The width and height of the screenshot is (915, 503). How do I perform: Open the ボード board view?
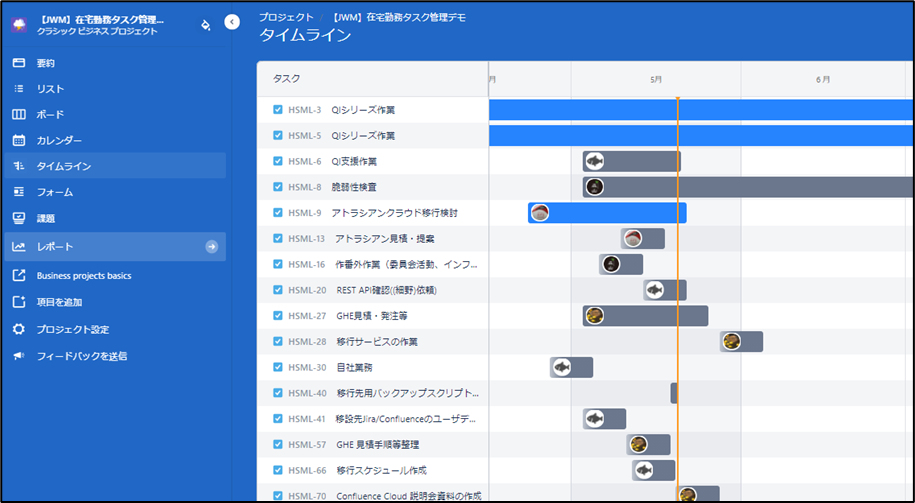tap(50, 115)
